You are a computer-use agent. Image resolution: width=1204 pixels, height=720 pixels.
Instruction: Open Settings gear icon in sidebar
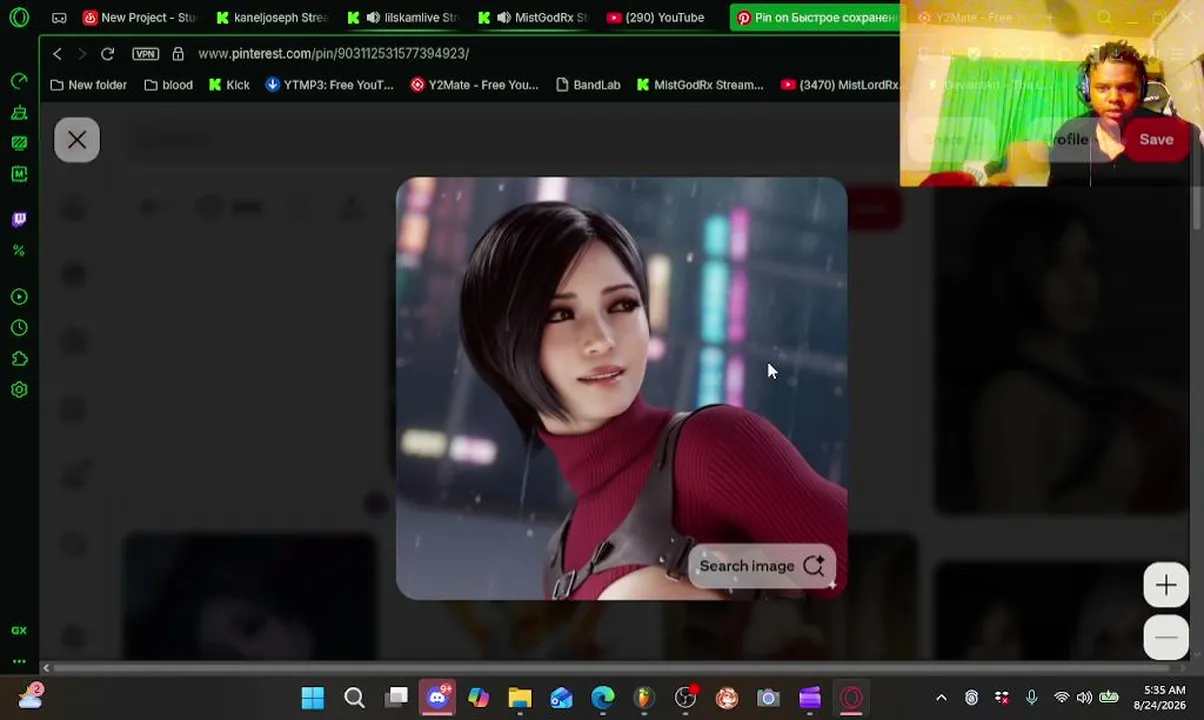(x=19, y=390)
